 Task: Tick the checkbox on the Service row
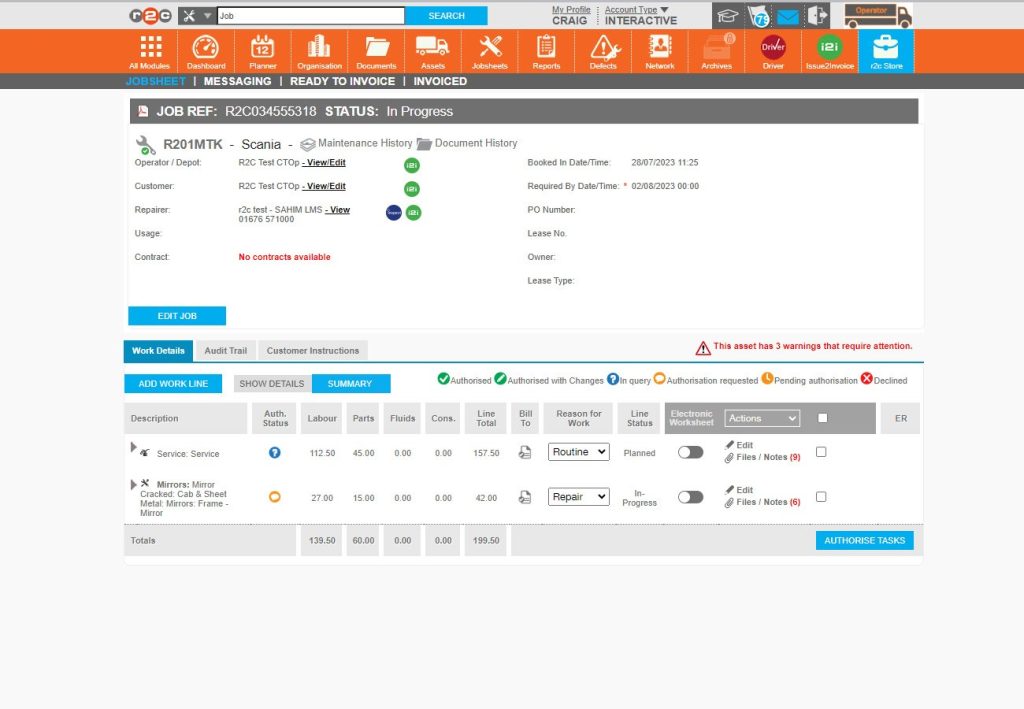[821, 452]
